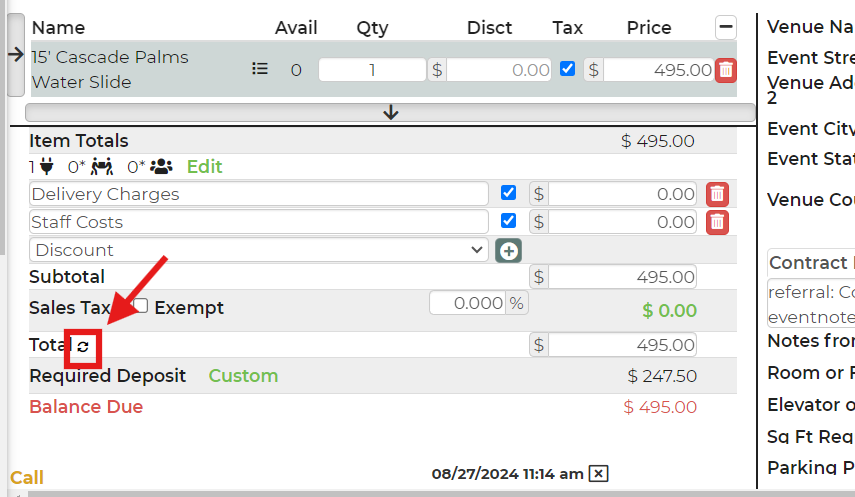This screenshot has width=855, height=497.
Task: Toggle the Tax checkbox for the water slide
Action: (568, 69)
